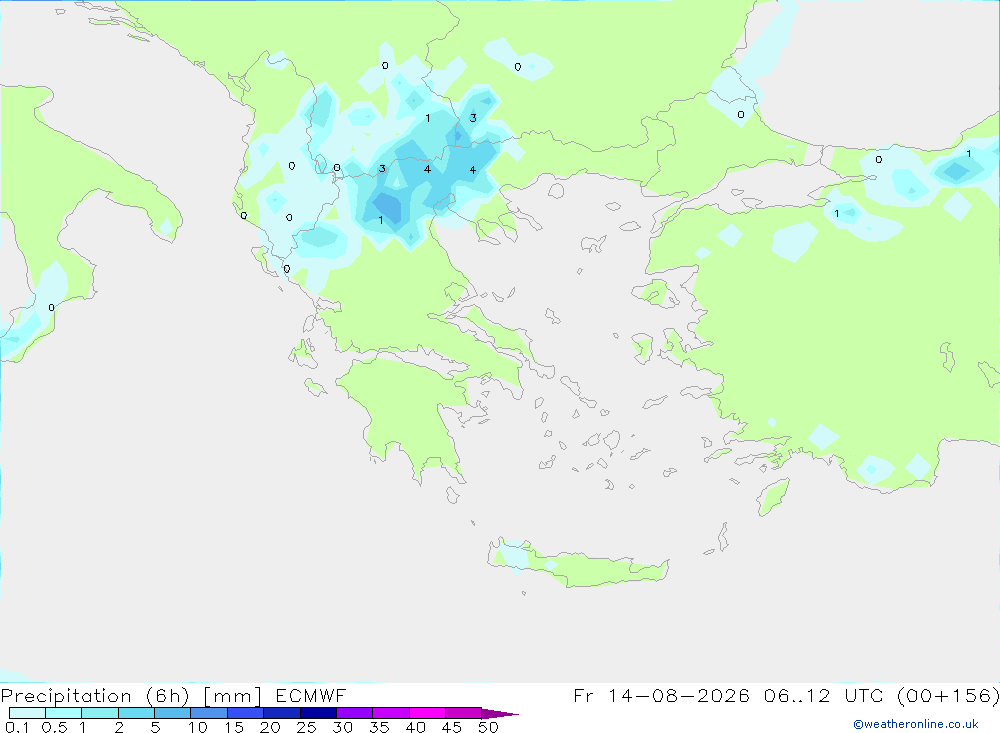Pick the 40–45 mm magenta legend swatch
Image resolution: width=1000 pixels, height=733 pixels.
coord(427,713)
